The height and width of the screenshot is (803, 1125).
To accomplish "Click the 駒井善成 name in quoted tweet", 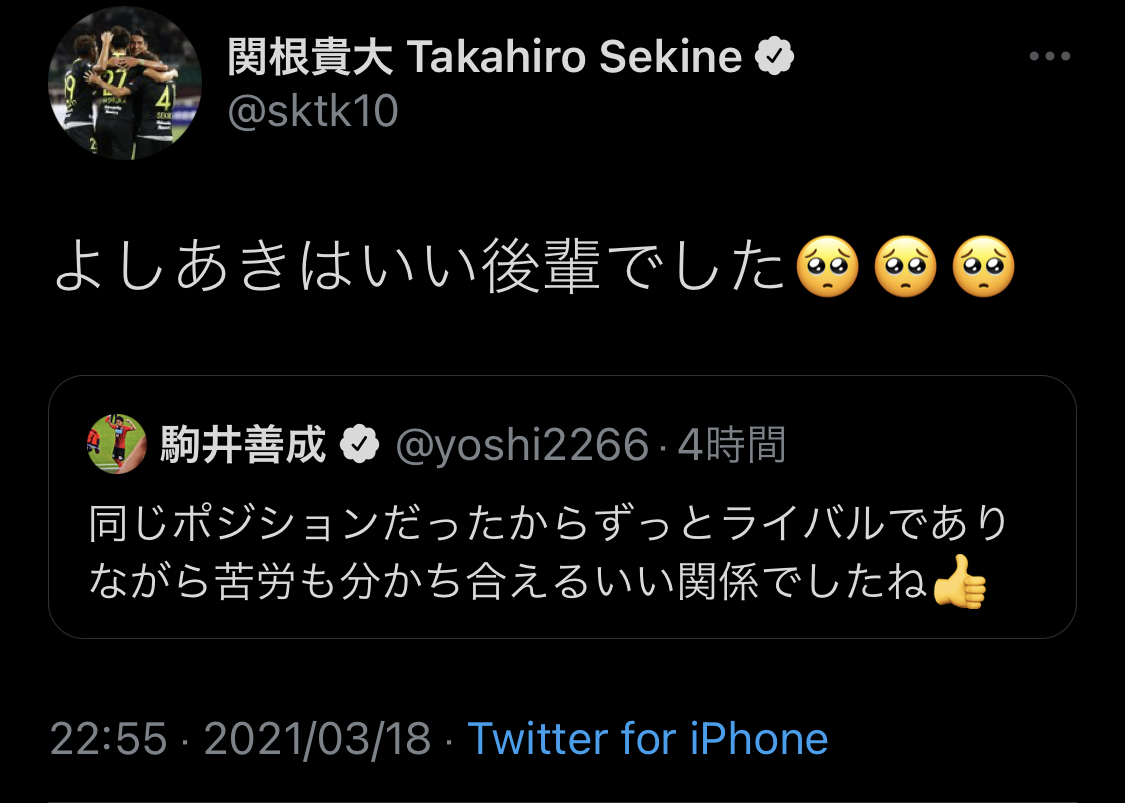I will pyautogui.click(x=244, y=445).
